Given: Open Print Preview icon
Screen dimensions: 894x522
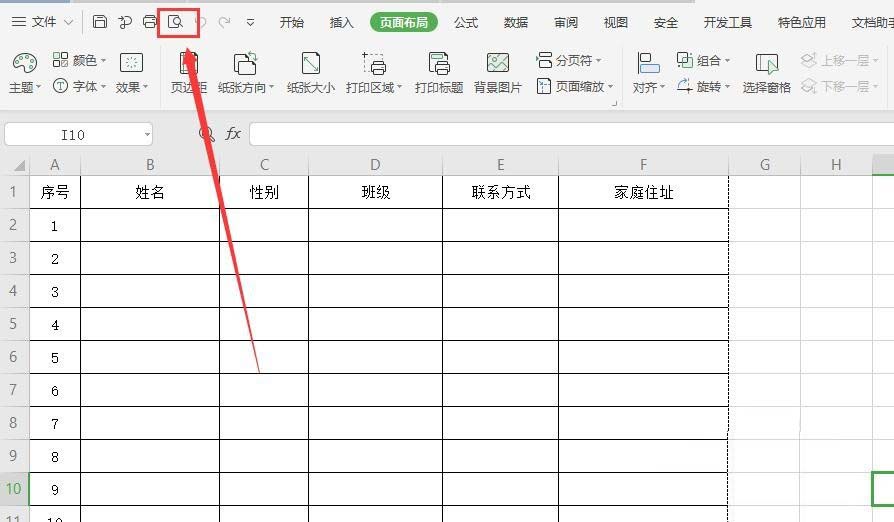Looking at the screenshot, I should click(x=176, y=22).
